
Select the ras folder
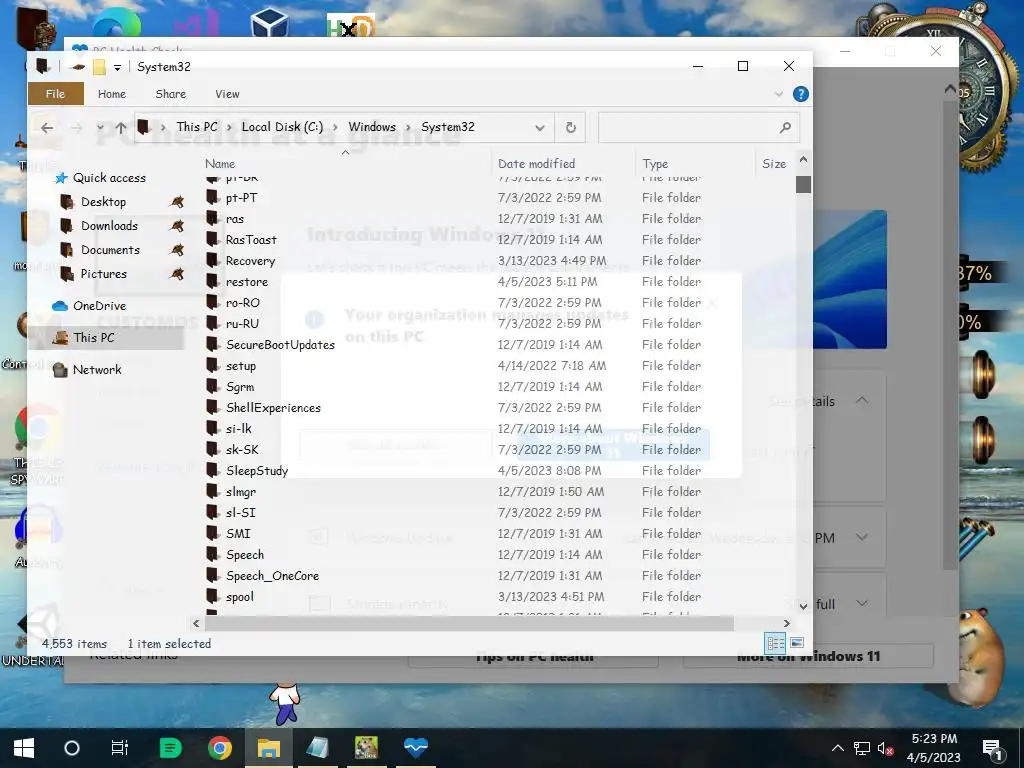click(x=234, y=219)
